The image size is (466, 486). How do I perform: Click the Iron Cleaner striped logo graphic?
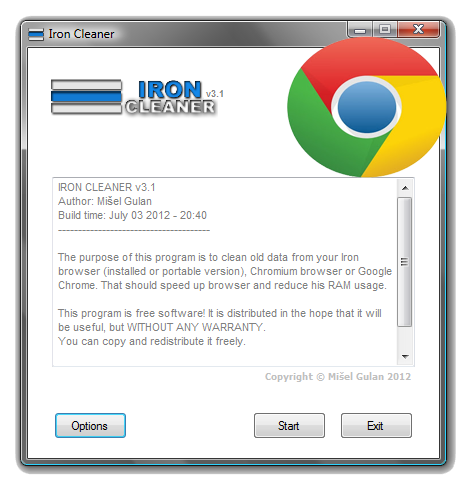(x=86, y=97)
